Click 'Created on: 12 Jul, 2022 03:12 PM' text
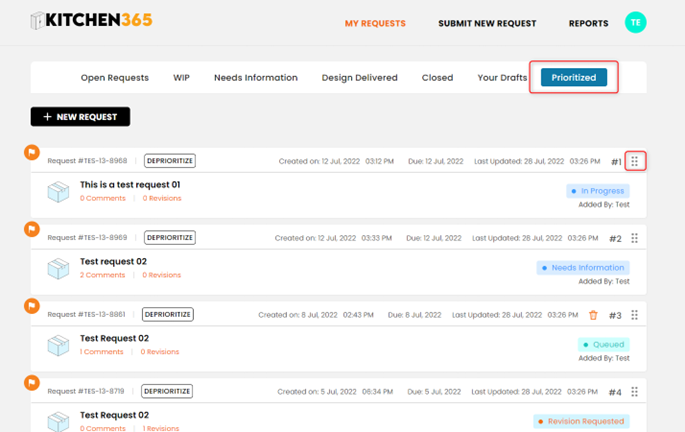 tap(336, 161)
